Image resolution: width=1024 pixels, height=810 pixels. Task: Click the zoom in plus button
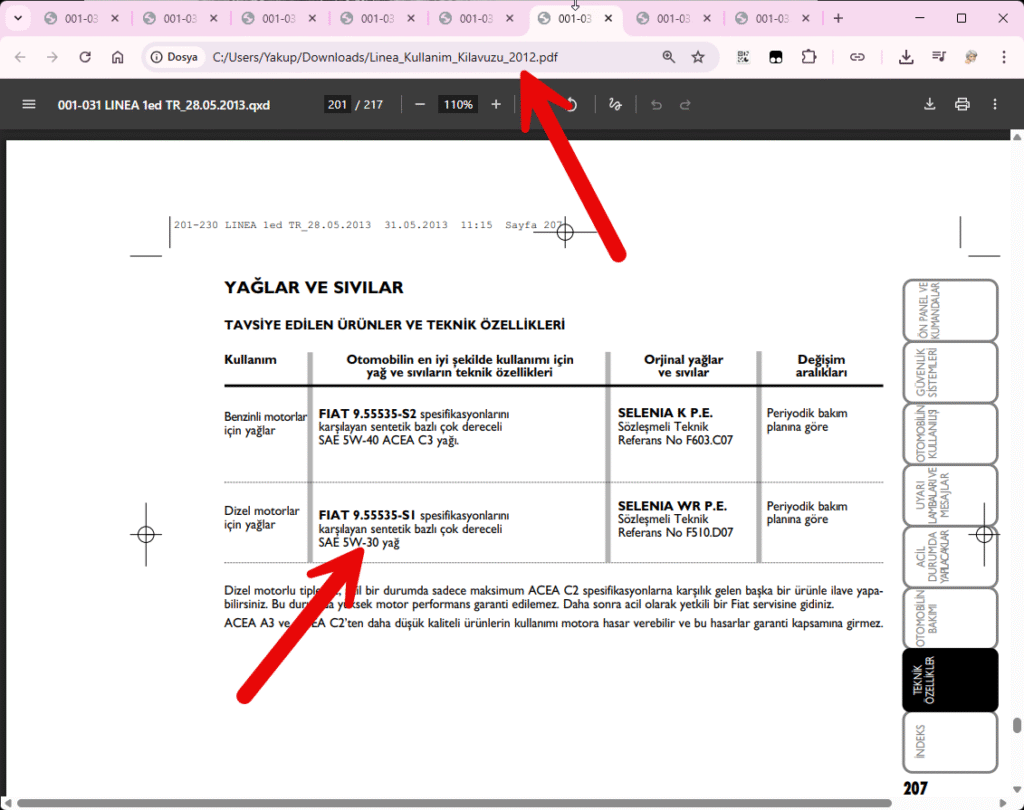(x=496, y=105)
